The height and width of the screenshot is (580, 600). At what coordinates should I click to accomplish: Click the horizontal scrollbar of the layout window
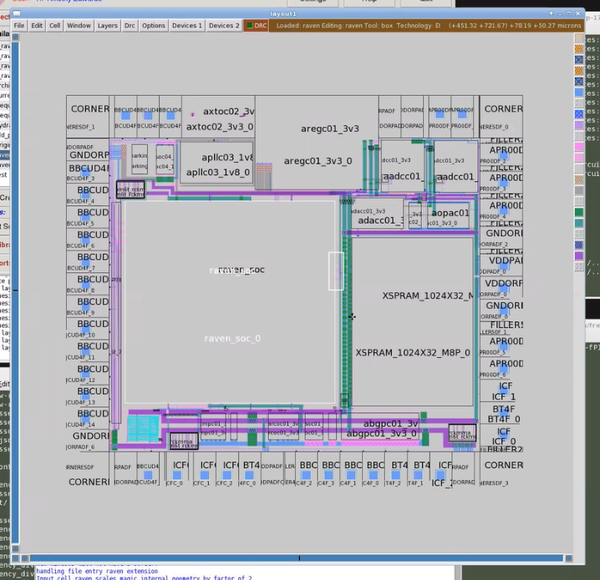click(297, 558)
